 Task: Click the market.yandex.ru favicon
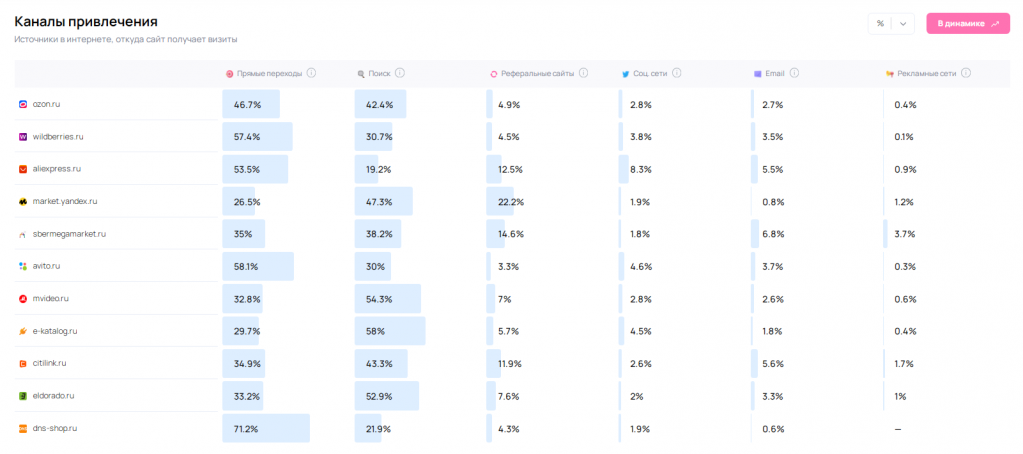click(x=23, y=201)
